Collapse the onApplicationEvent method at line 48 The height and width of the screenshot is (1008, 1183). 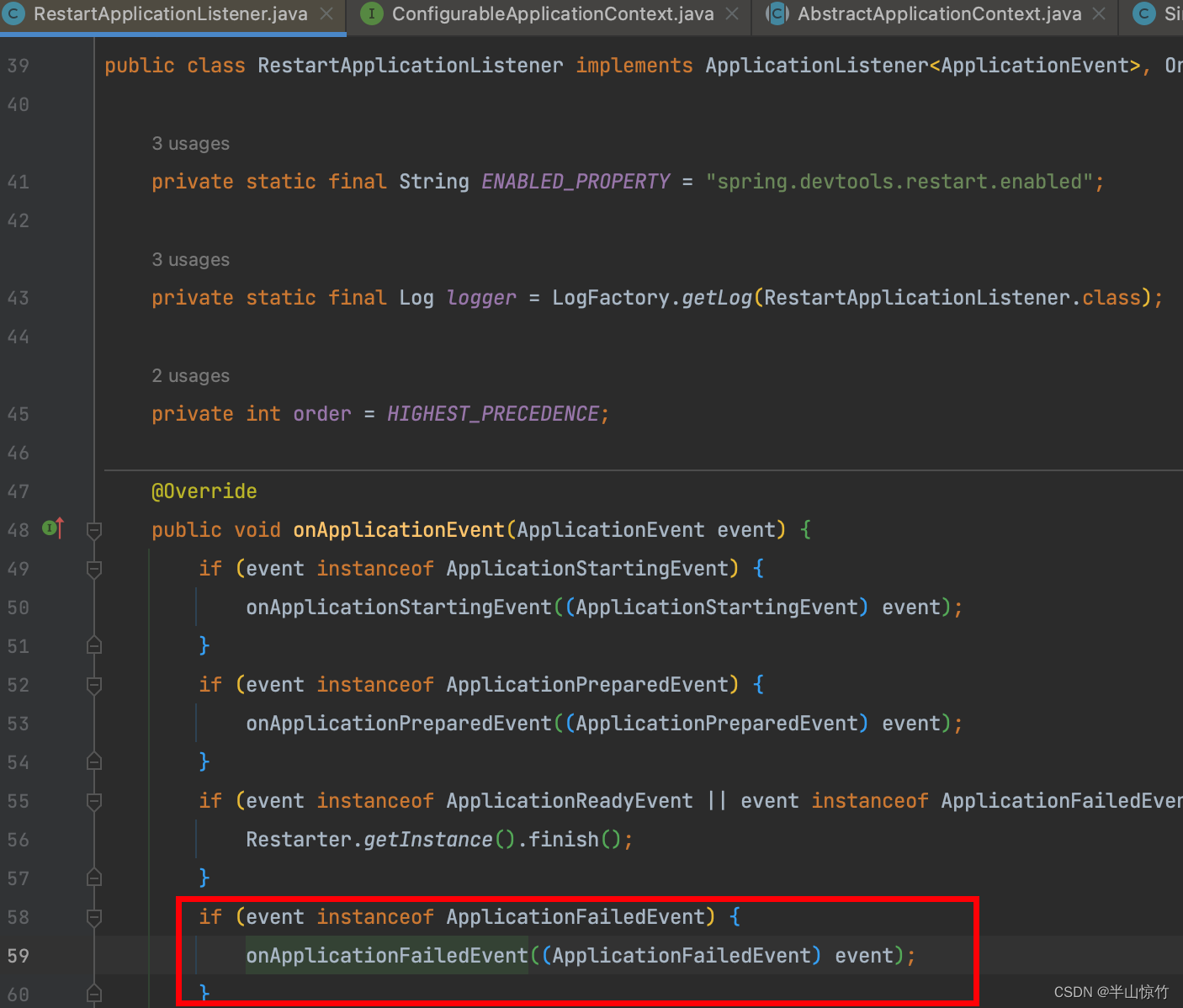click(94, 530)
